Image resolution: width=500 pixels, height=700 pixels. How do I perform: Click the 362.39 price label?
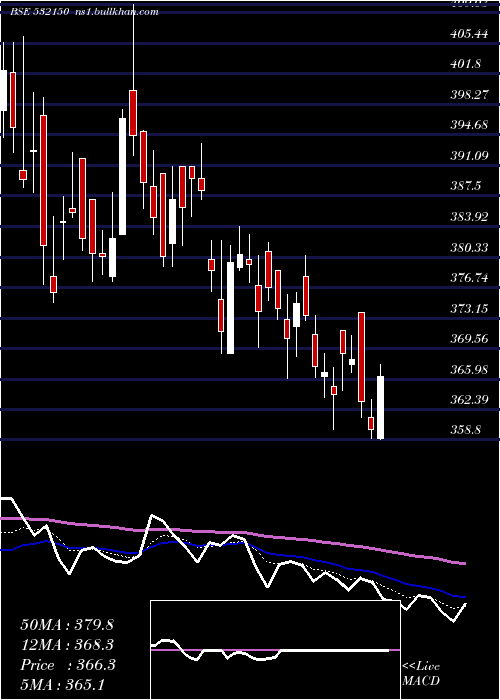(469, 400)
